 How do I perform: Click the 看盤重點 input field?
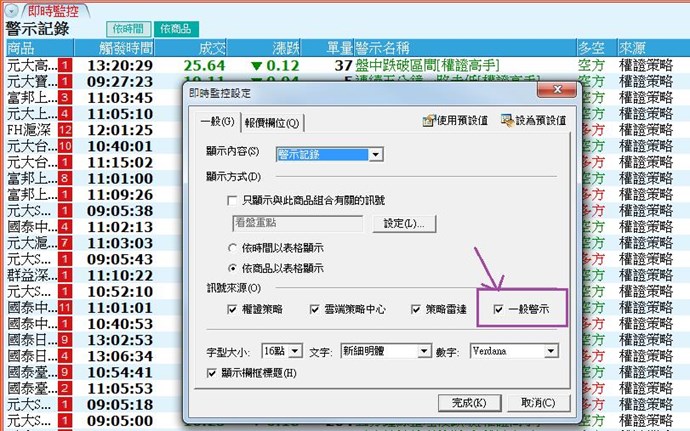[x=297, y=223]
